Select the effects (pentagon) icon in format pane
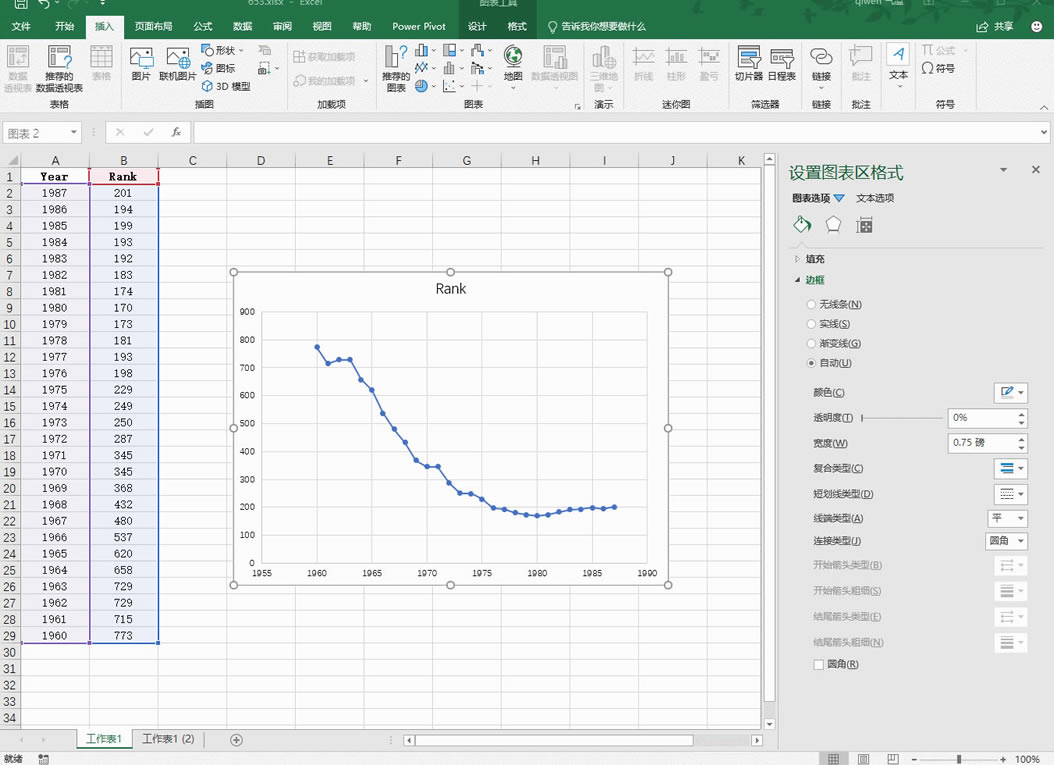 click(x=833, y=224)
